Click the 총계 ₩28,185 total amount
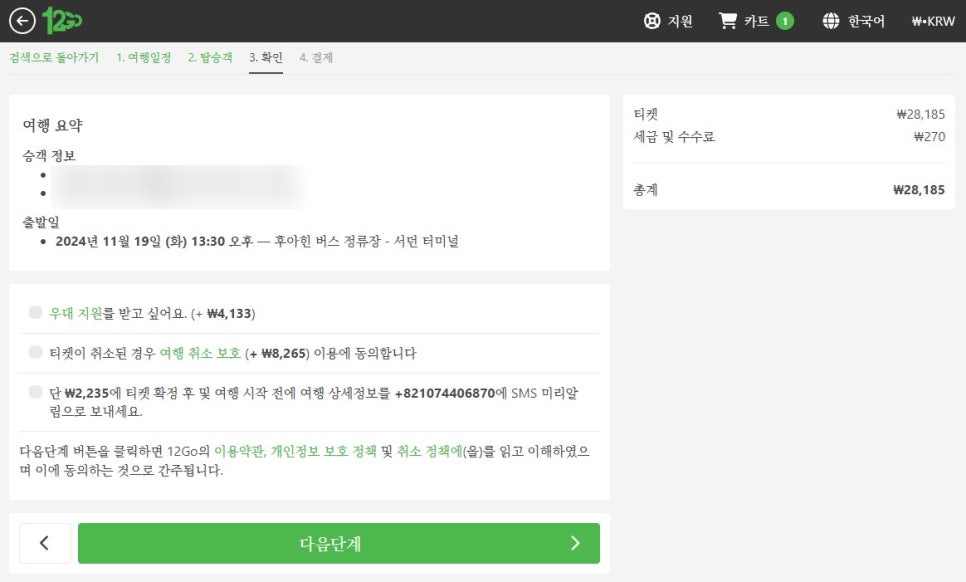966x582 pixels. click(x=919, y=190)
